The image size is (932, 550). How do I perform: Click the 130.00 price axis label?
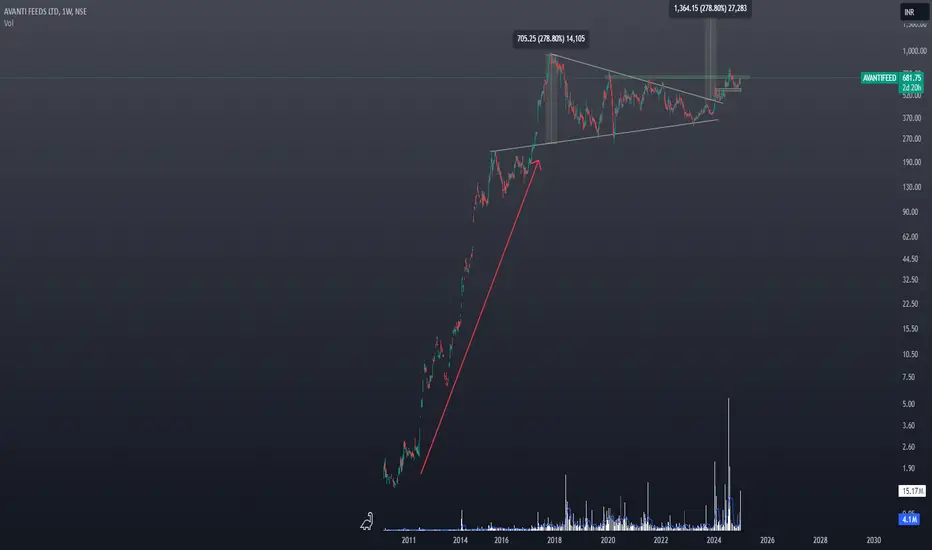pos(912,187)
